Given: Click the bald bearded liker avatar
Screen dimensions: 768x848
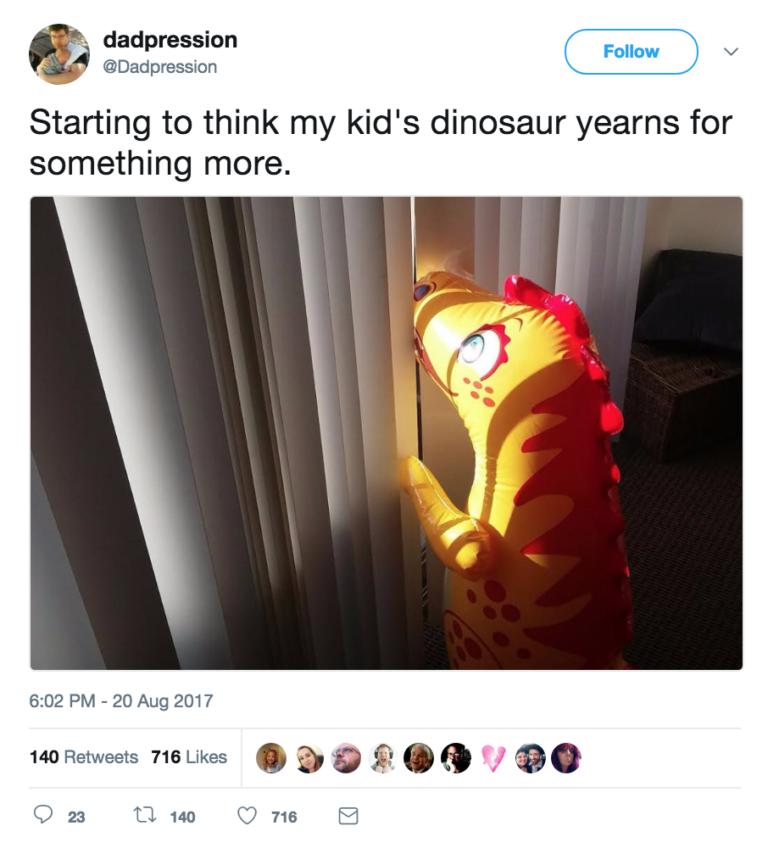Looking at the screenshot, I should pyautogui.click(x=345, y=757).
